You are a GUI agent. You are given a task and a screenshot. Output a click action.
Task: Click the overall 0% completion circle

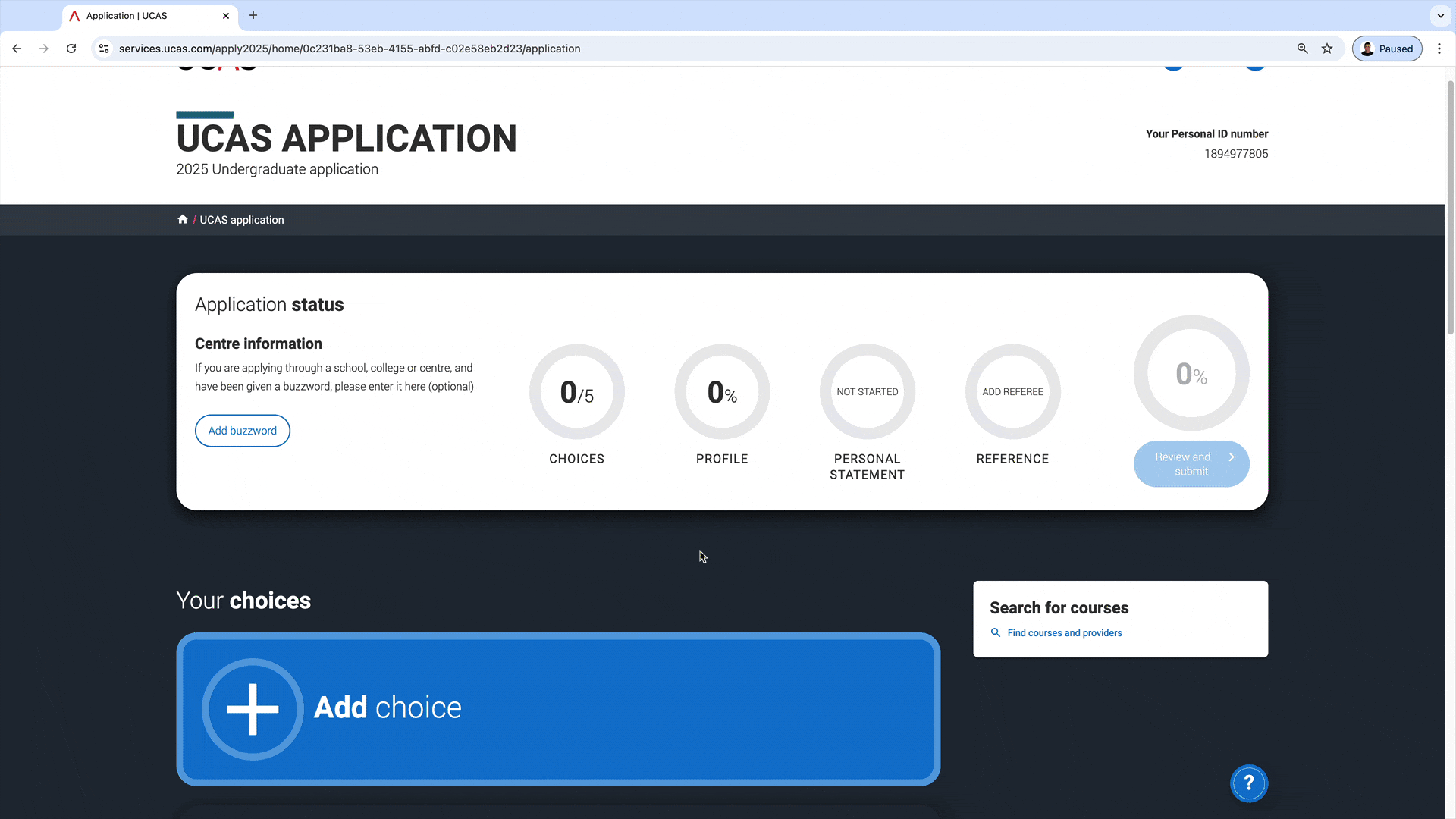click(x=1191, y=373)
